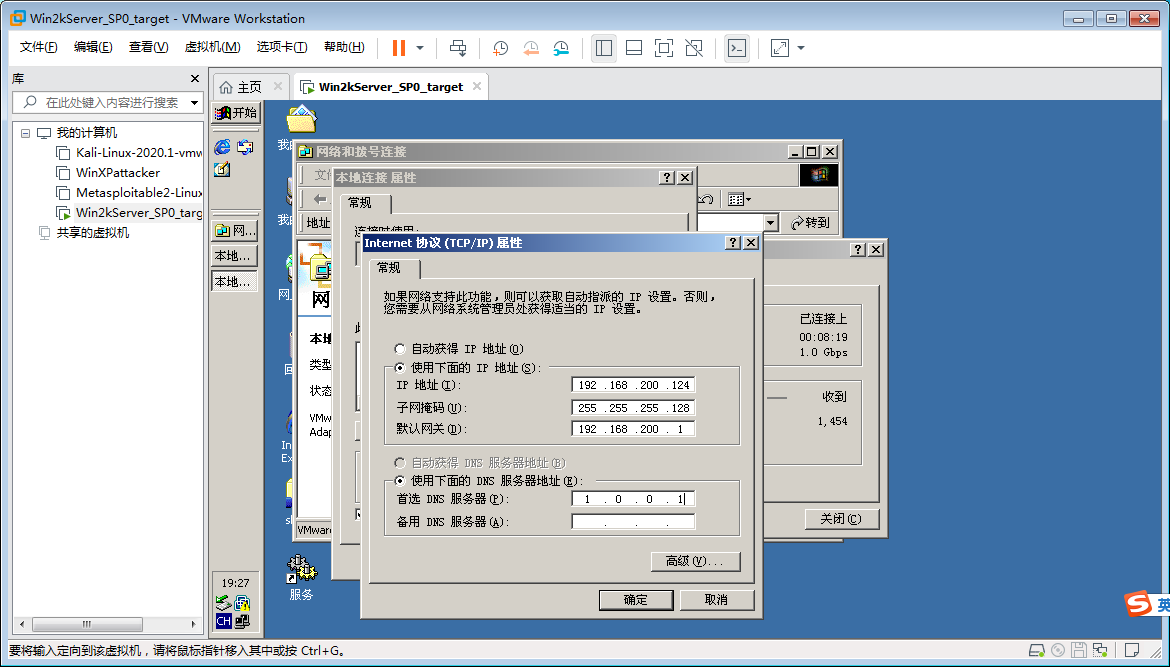
Task: Open the 帮助(H) menu
Action: pos(344,47)
